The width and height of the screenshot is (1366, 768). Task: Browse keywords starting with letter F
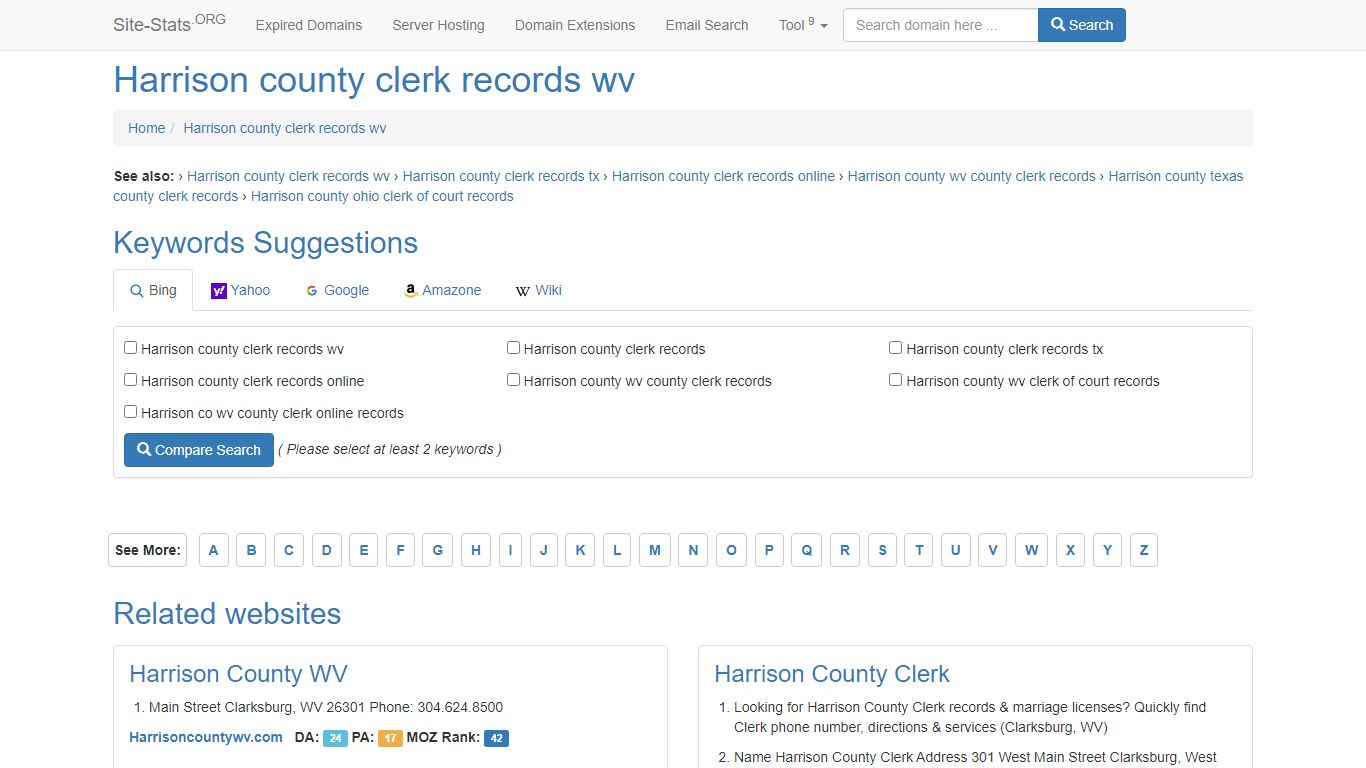point(400,550)
